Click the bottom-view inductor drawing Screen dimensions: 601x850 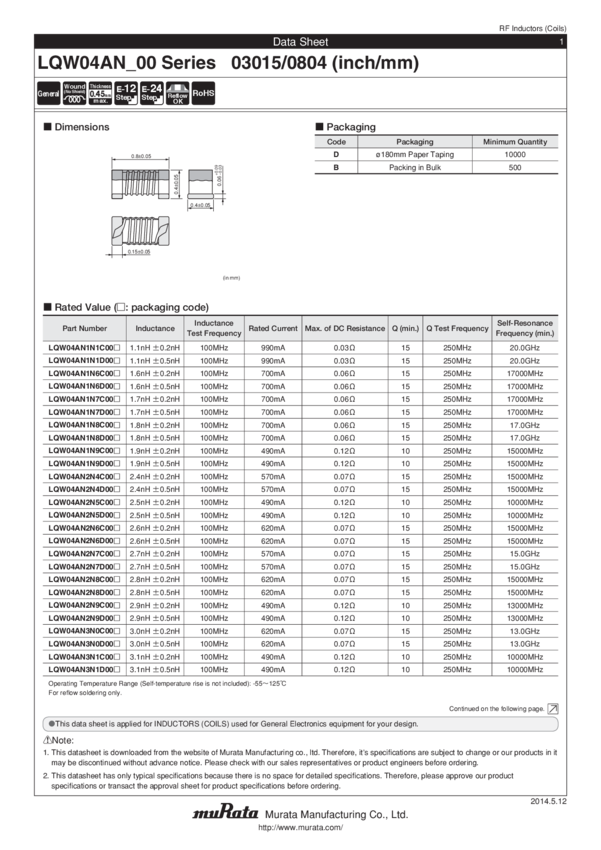click(x=140, y=231)
